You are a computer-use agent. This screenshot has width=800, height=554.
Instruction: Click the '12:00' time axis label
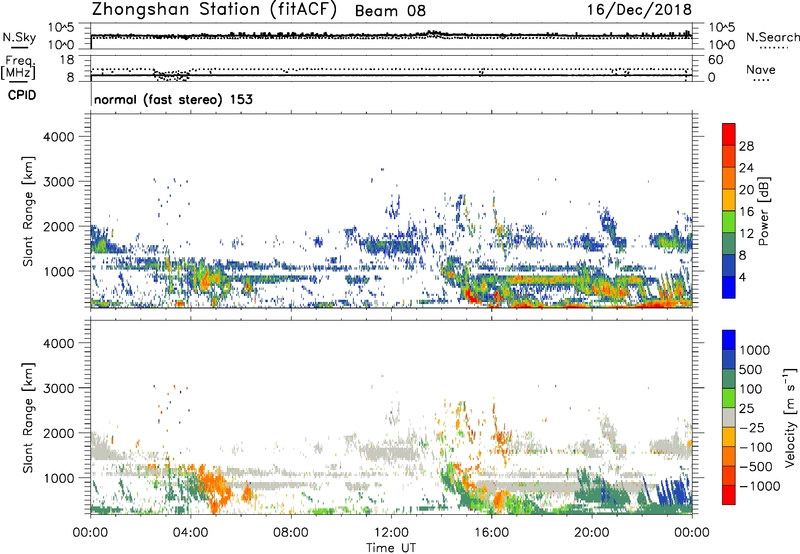click(391, 533)
